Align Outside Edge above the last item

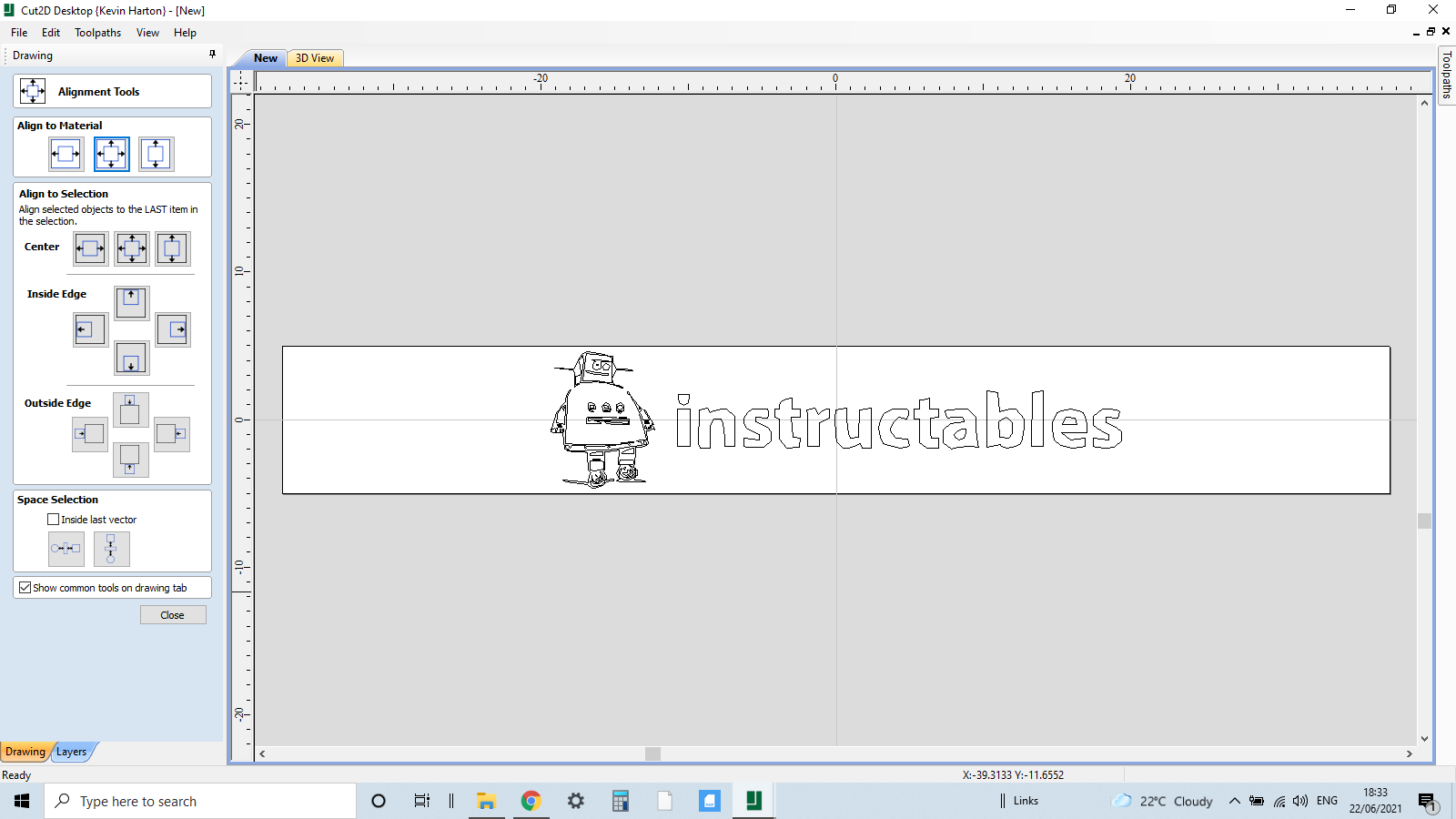pos(130,409)
